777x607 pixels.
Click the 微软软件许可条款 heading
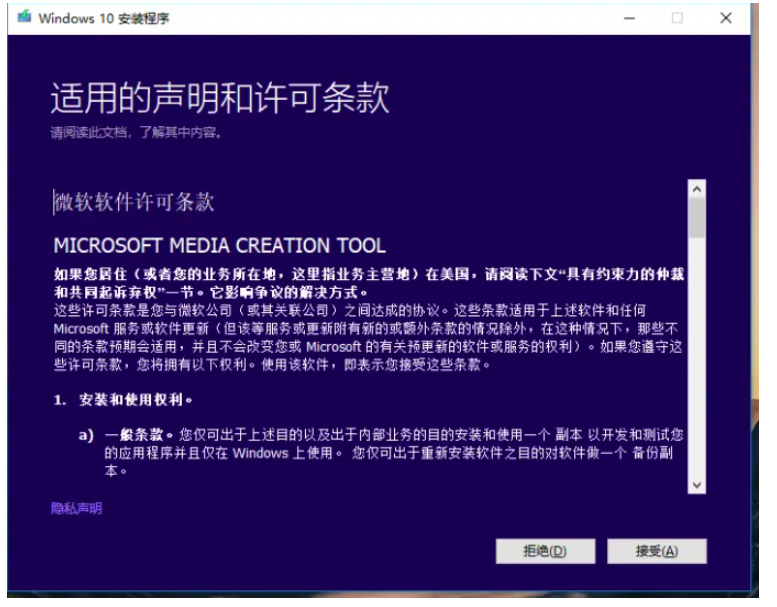[134, 202]
